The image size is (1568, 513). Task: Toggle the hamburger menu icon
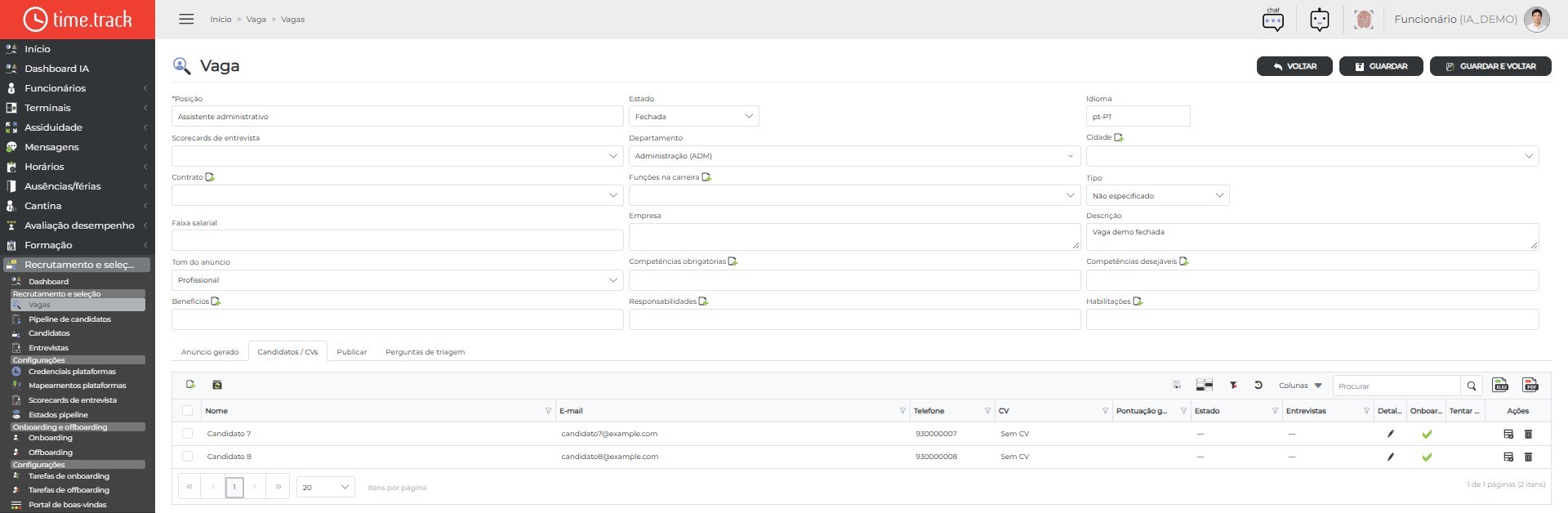click(186, 19)
